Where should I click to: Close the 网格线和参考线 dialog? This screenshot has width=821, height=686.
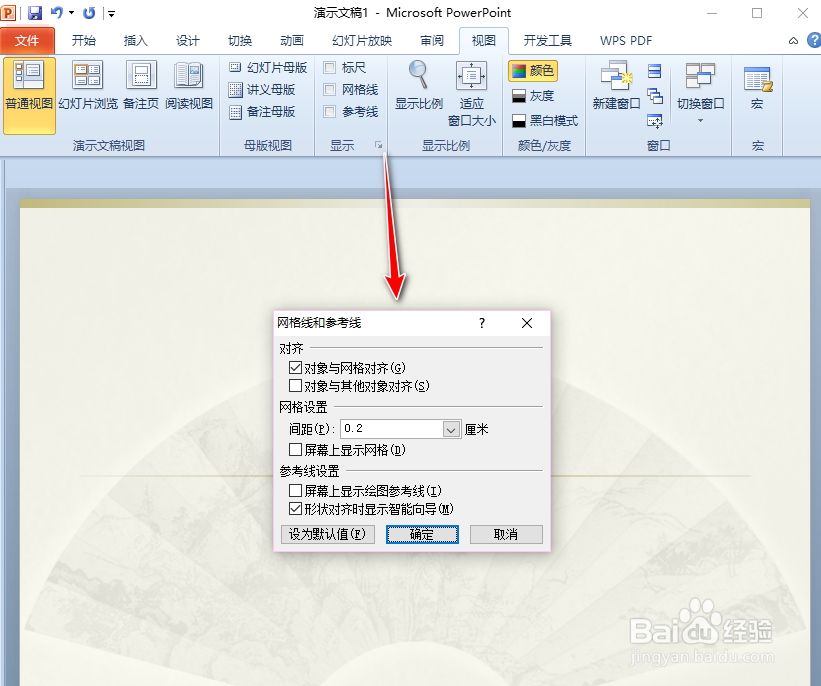527,323
